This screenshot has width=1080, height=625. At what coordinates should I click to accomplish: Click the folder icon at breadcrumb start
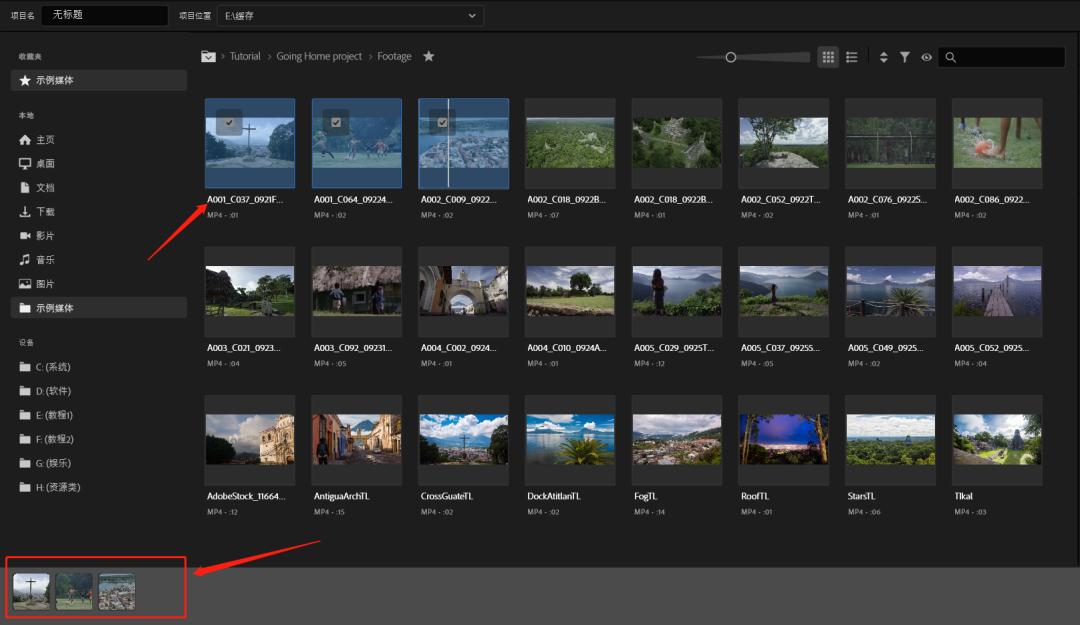(x=208, y=57)
